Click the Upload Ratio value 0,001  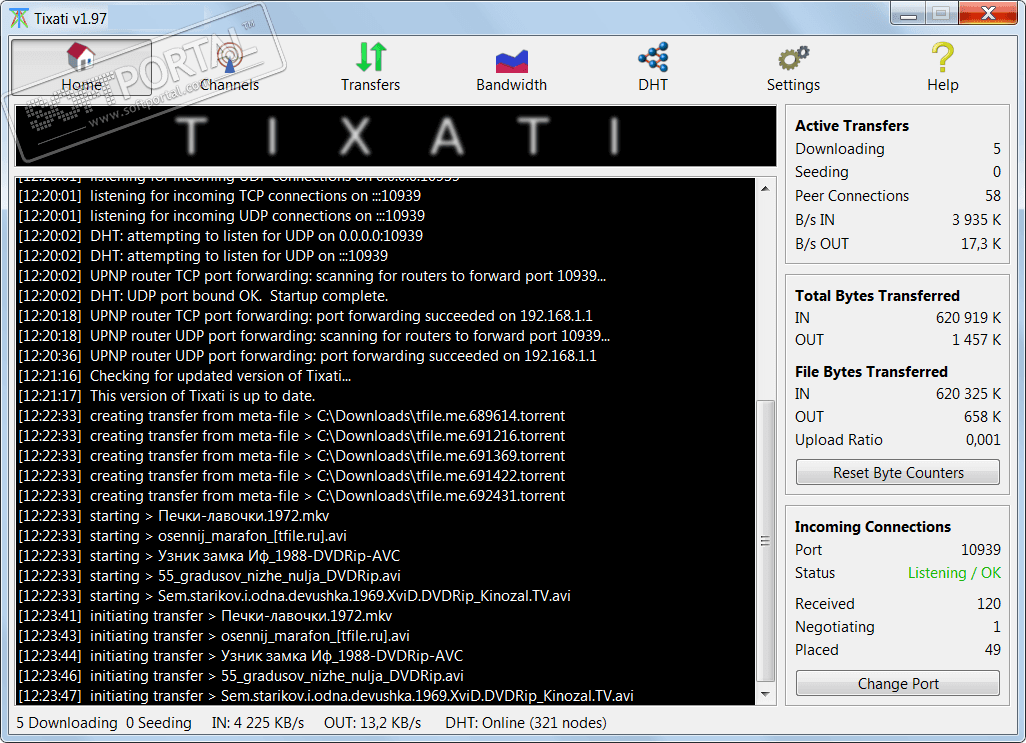[x=983, y=440]
